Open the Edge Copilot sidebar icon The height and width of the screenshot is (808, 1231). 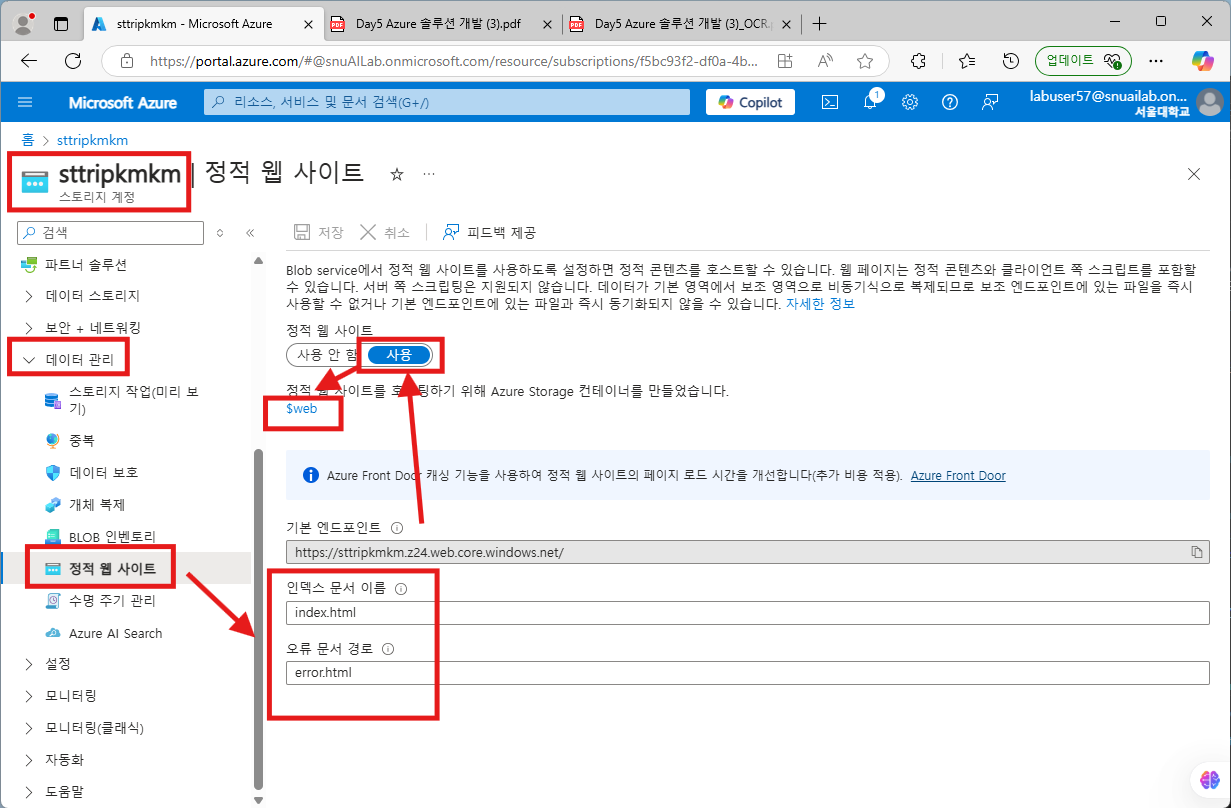(x=1203, y=60)
